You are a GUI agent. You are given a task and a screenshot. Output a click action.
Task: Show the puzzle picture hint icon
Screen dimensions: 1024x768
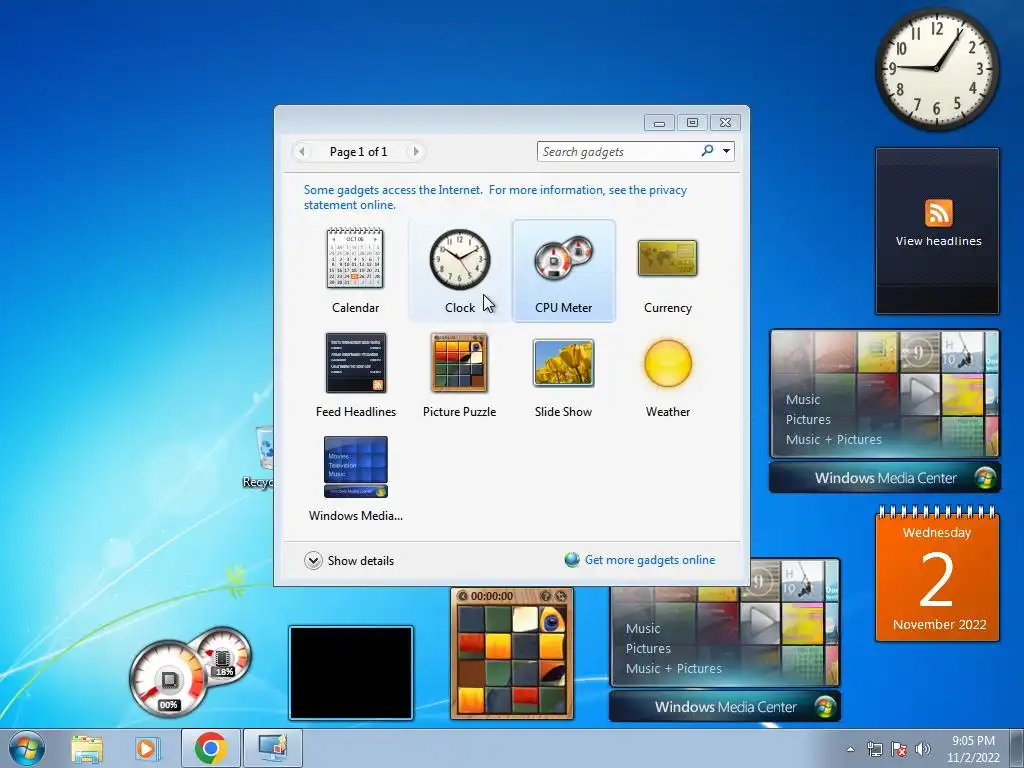[545, 596]
